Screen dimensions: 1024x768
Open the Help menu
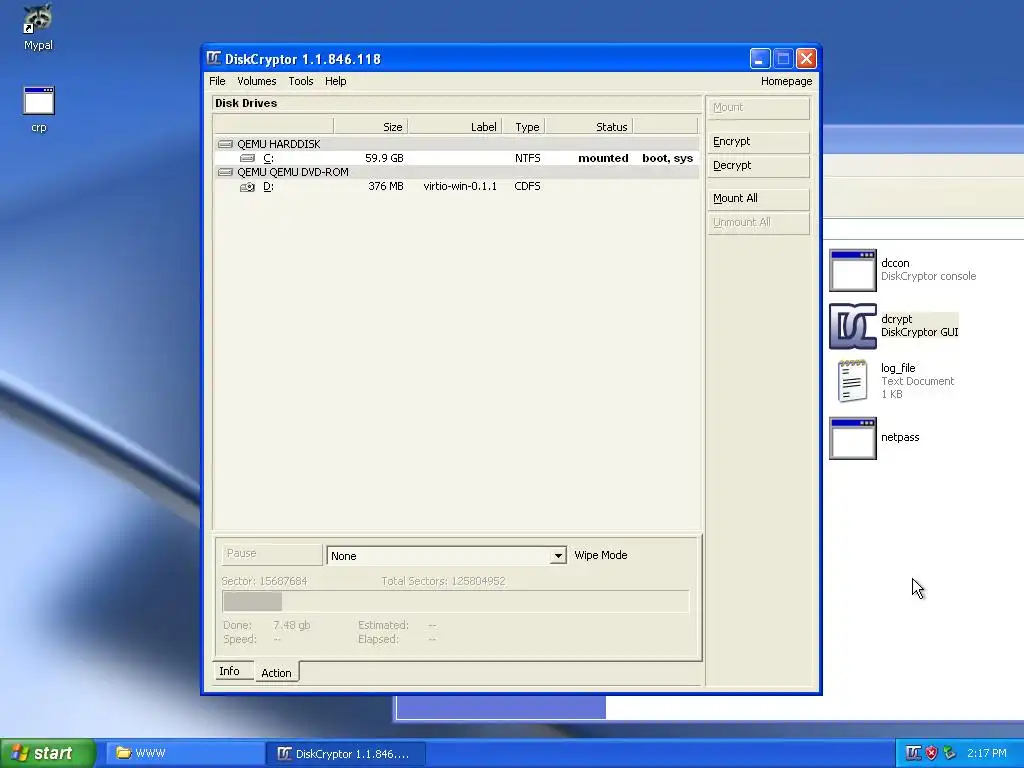point(336,81)
